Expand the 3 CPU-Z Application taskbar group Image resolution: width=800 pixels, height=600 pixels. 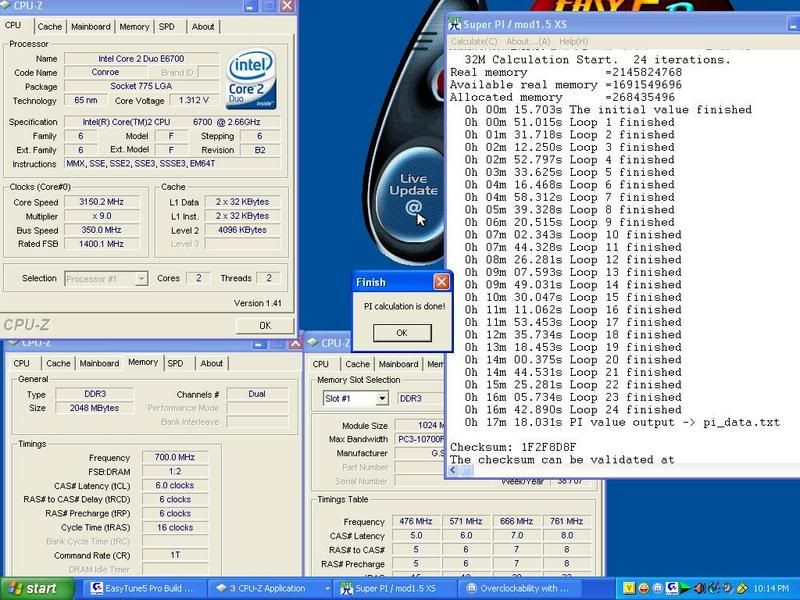click(x=272, y=588)
